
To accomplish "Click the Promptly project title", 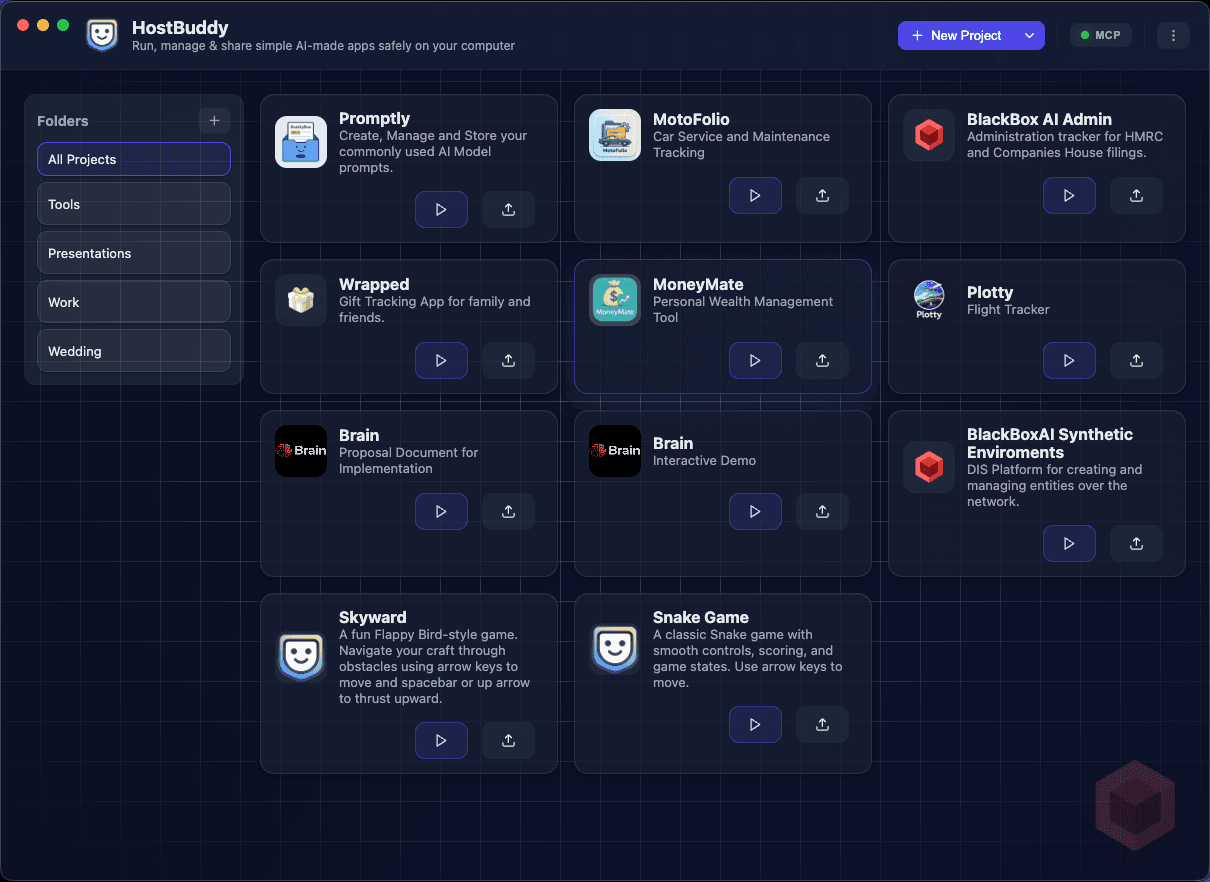I will coord(374,118).
